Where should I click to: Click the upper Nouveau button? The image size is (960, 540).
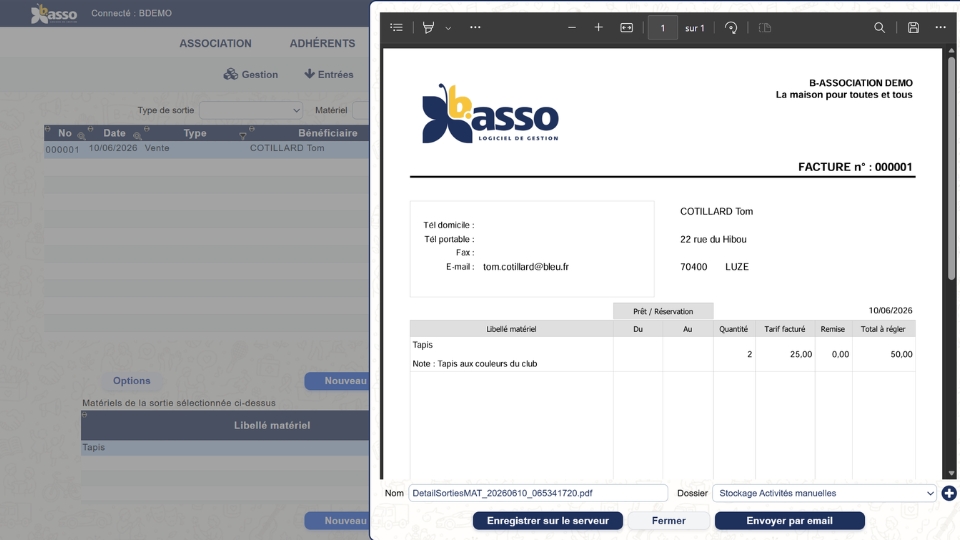click(338, 381)
